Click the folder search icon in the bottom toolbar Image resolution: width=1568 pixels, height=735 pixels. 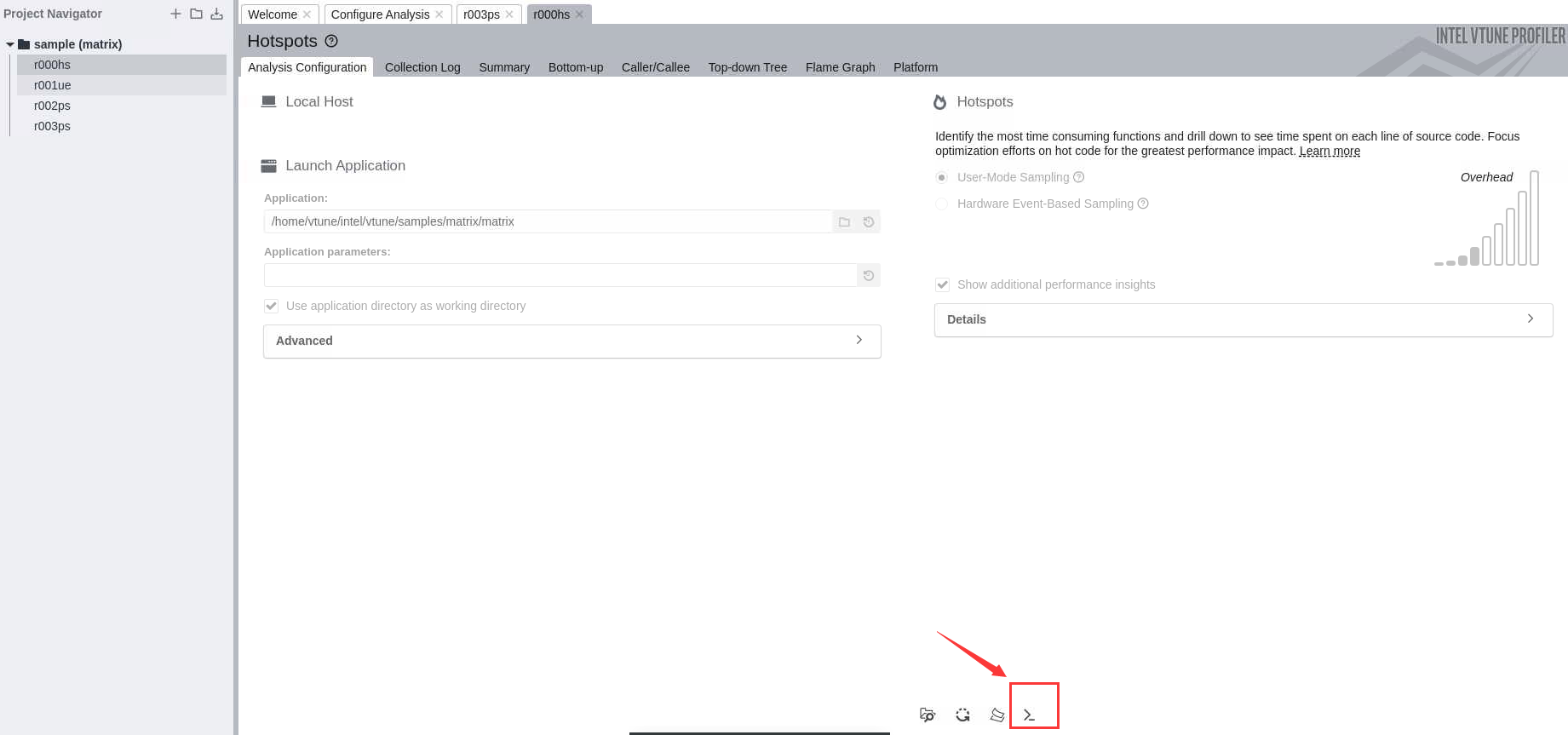[x=928, y=715]
